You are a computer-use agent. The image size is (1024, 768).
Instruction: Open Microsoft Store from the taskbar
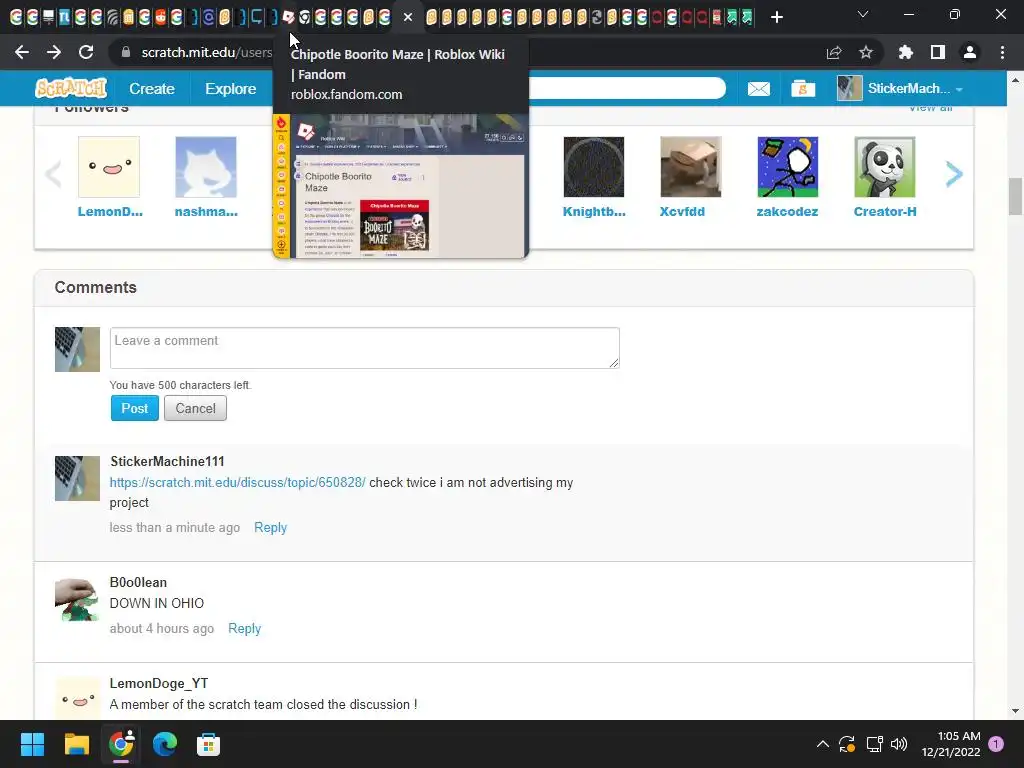(208, 744)
